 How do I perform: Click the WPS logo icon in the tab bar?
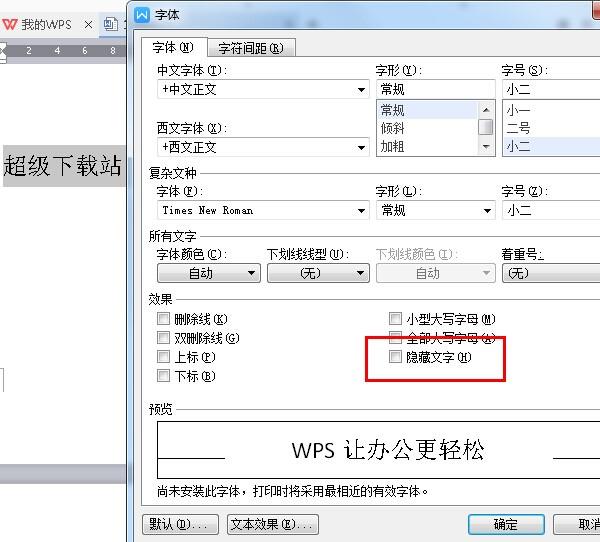pyautogui.click(x=10, y=24)
